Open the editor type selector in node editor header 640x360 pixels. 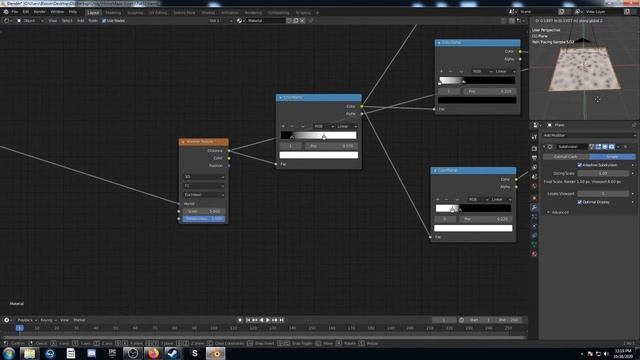coord(8,20)
